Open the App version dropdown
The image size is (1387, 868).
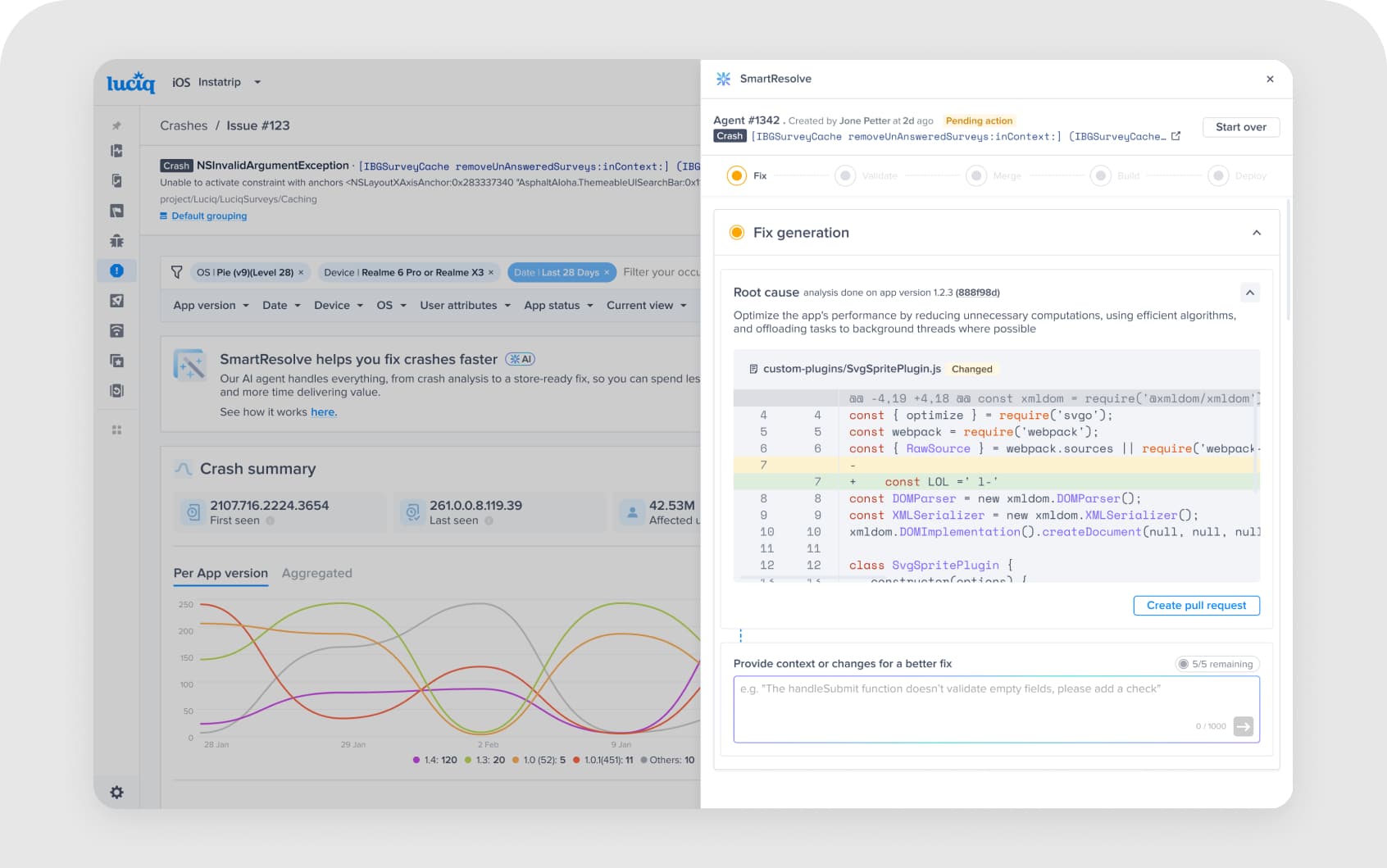pos(211,305)
